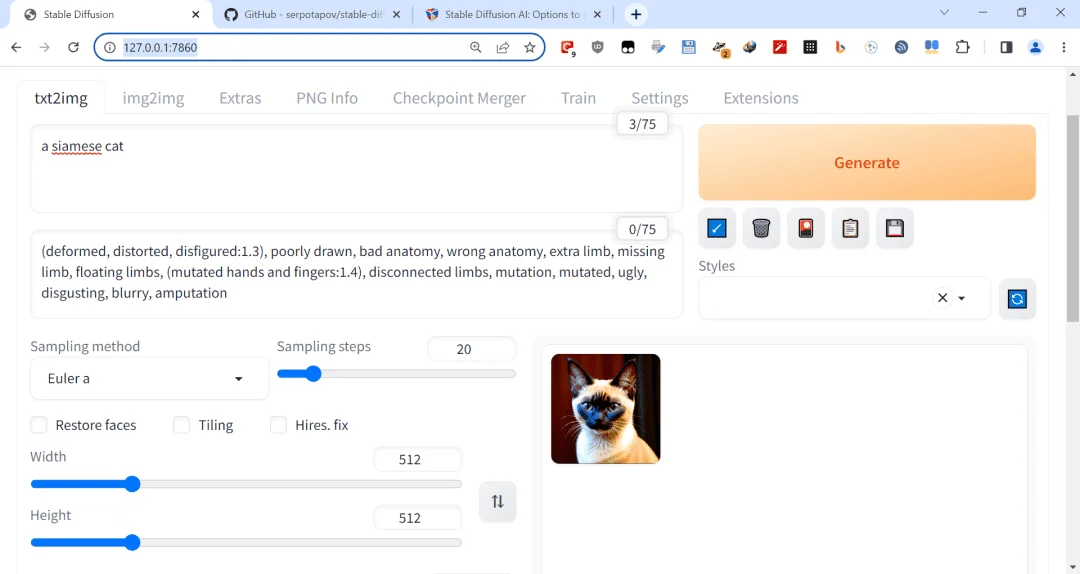The image size is (1080, 574).
Task: Click the clipboard apply styles icon
Action: 850,228
